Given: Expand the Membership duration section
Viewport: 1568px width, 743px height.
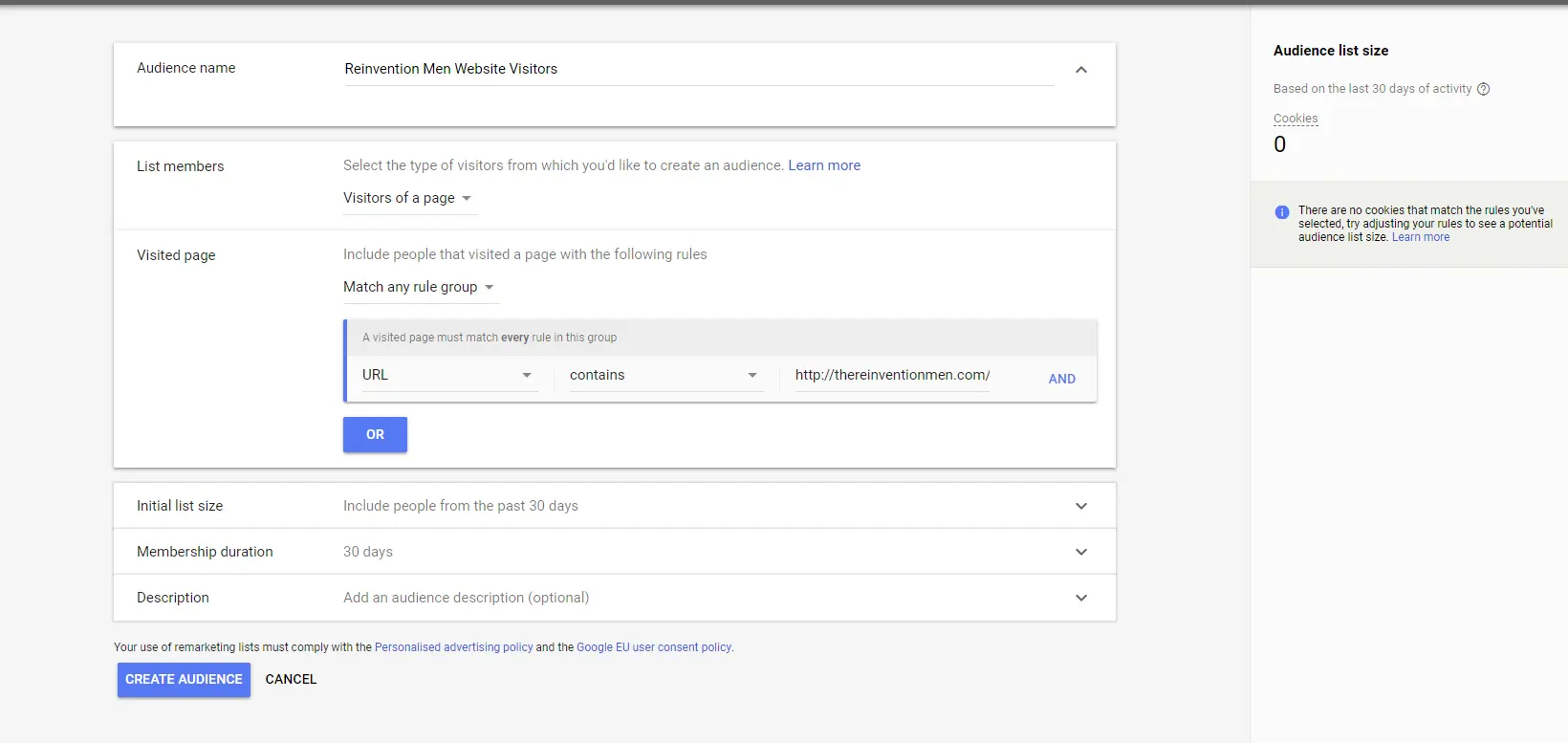Looking at the screenshot, I should tap(1080, 552).
